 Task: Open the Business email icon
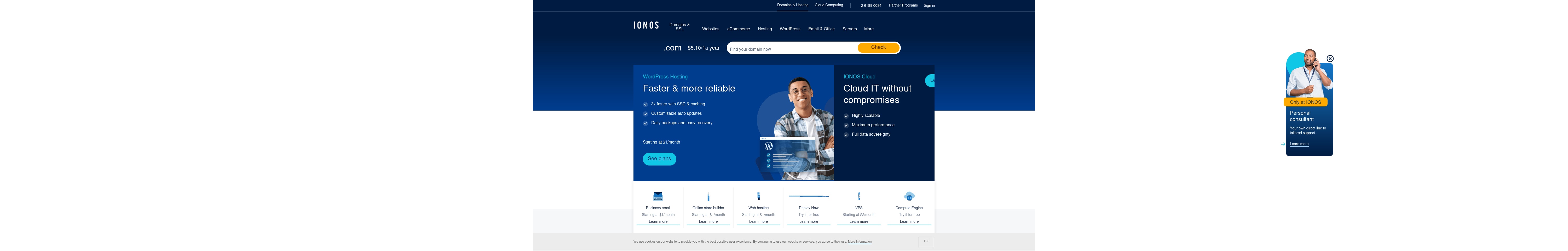pyautogui.click(x=658, y=196)
